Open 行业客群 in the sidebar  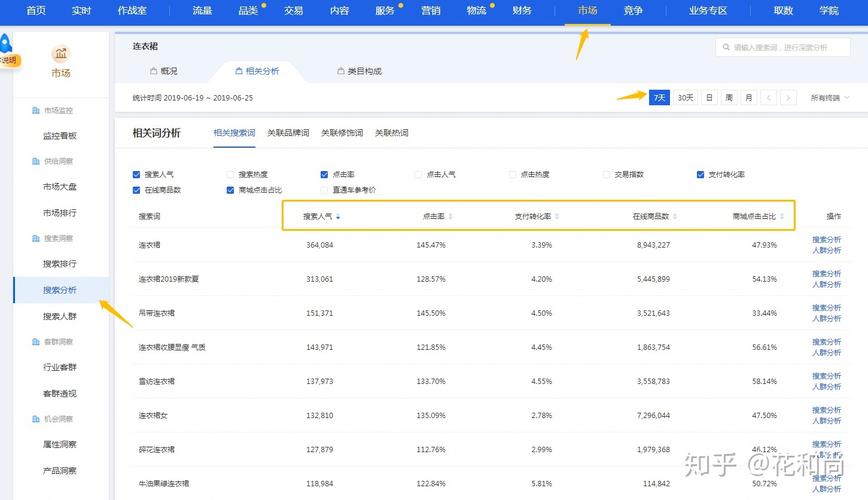coord(60,367)
